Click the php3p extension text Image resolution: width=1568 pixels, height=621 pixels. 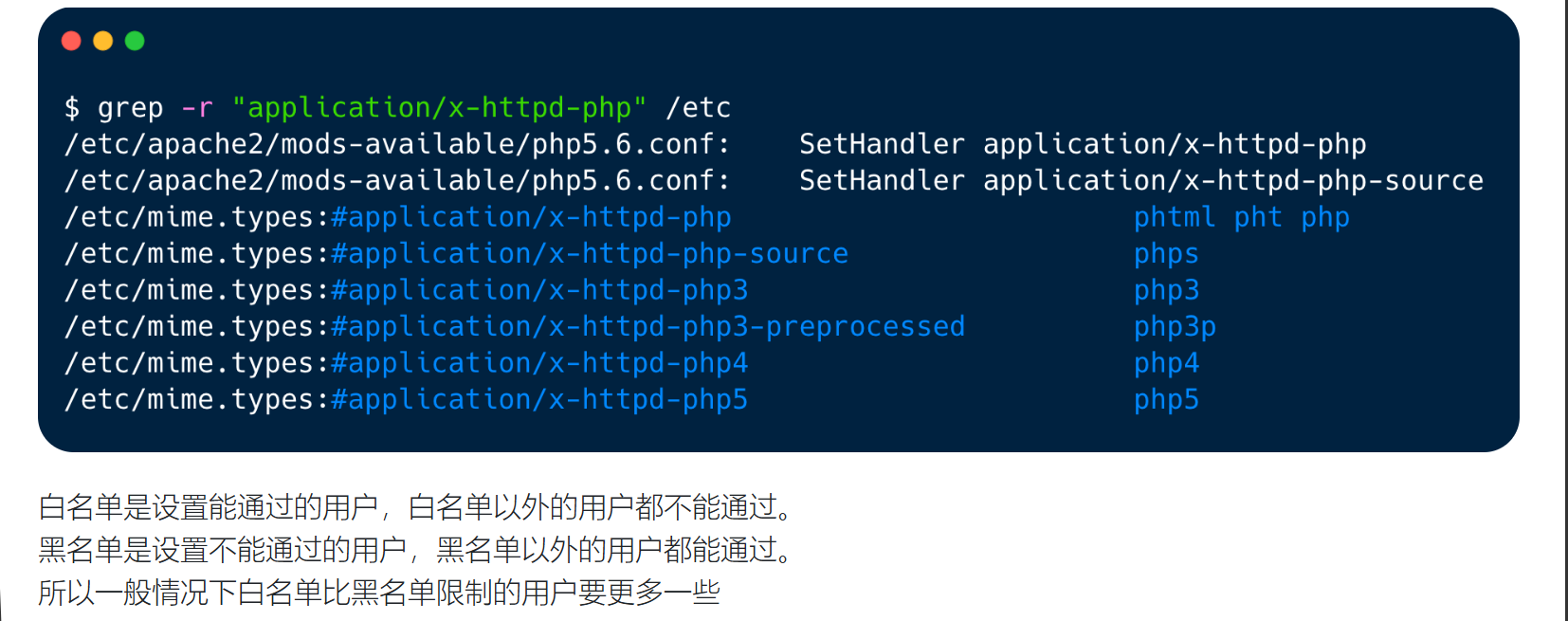[1175, 327]
